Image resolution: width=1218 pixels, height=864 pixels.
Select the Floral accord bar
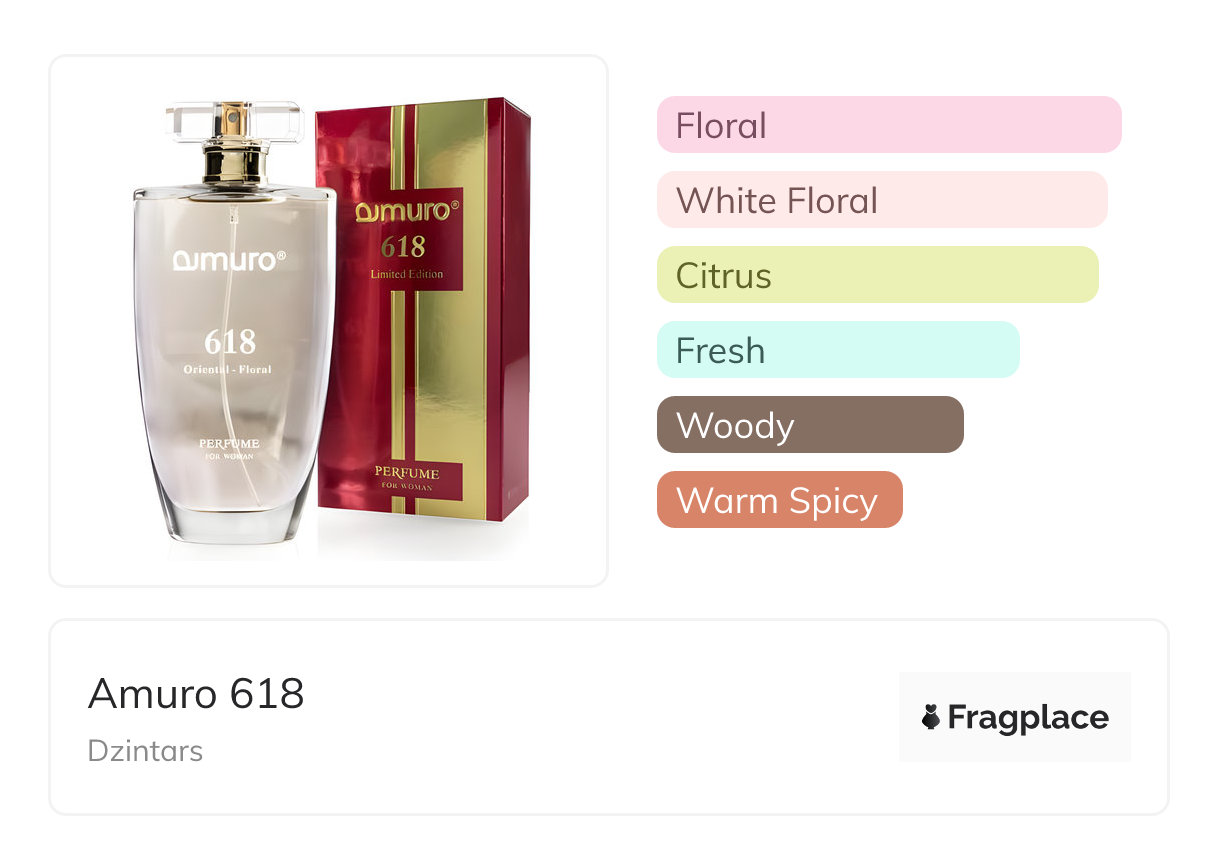(x=889, y=125)
